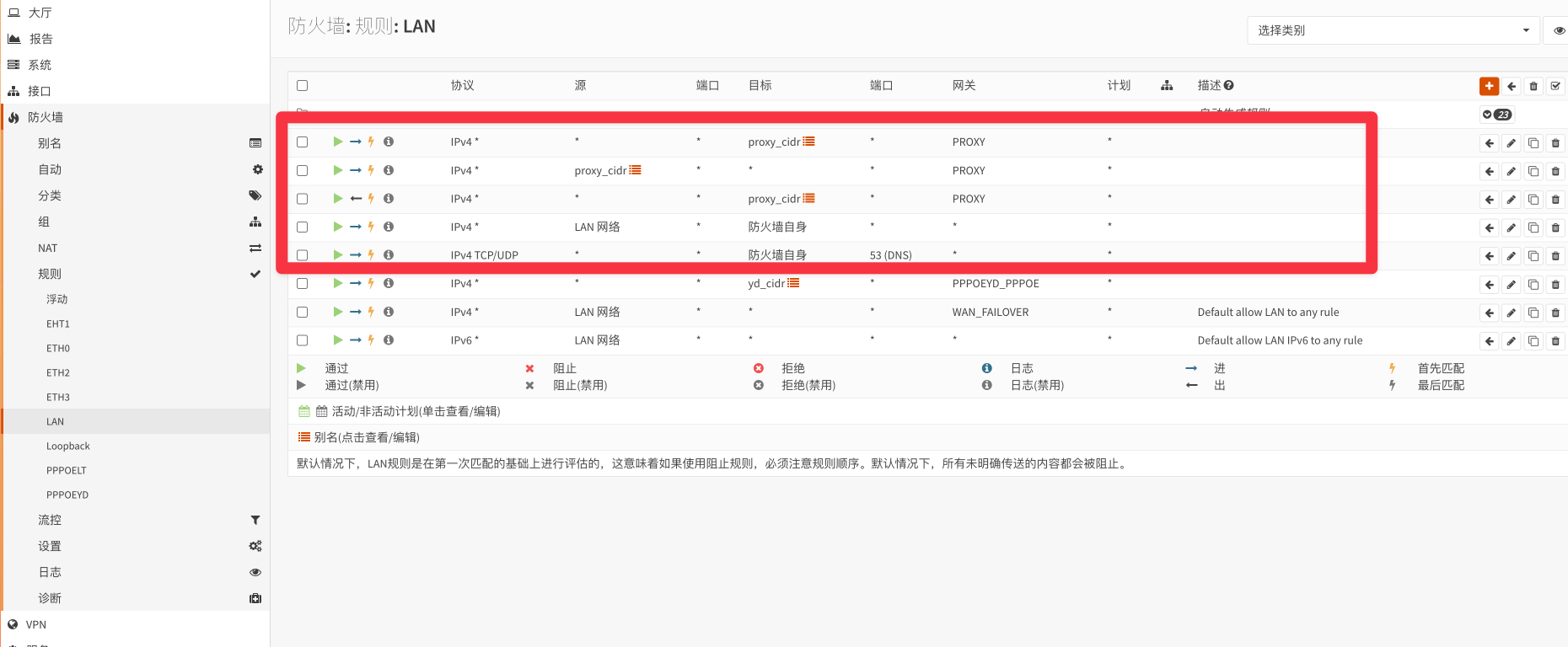Delete selected rules via header trash icon
The height and width of the screenshot is (647, 1568).
pos(1533,86)
